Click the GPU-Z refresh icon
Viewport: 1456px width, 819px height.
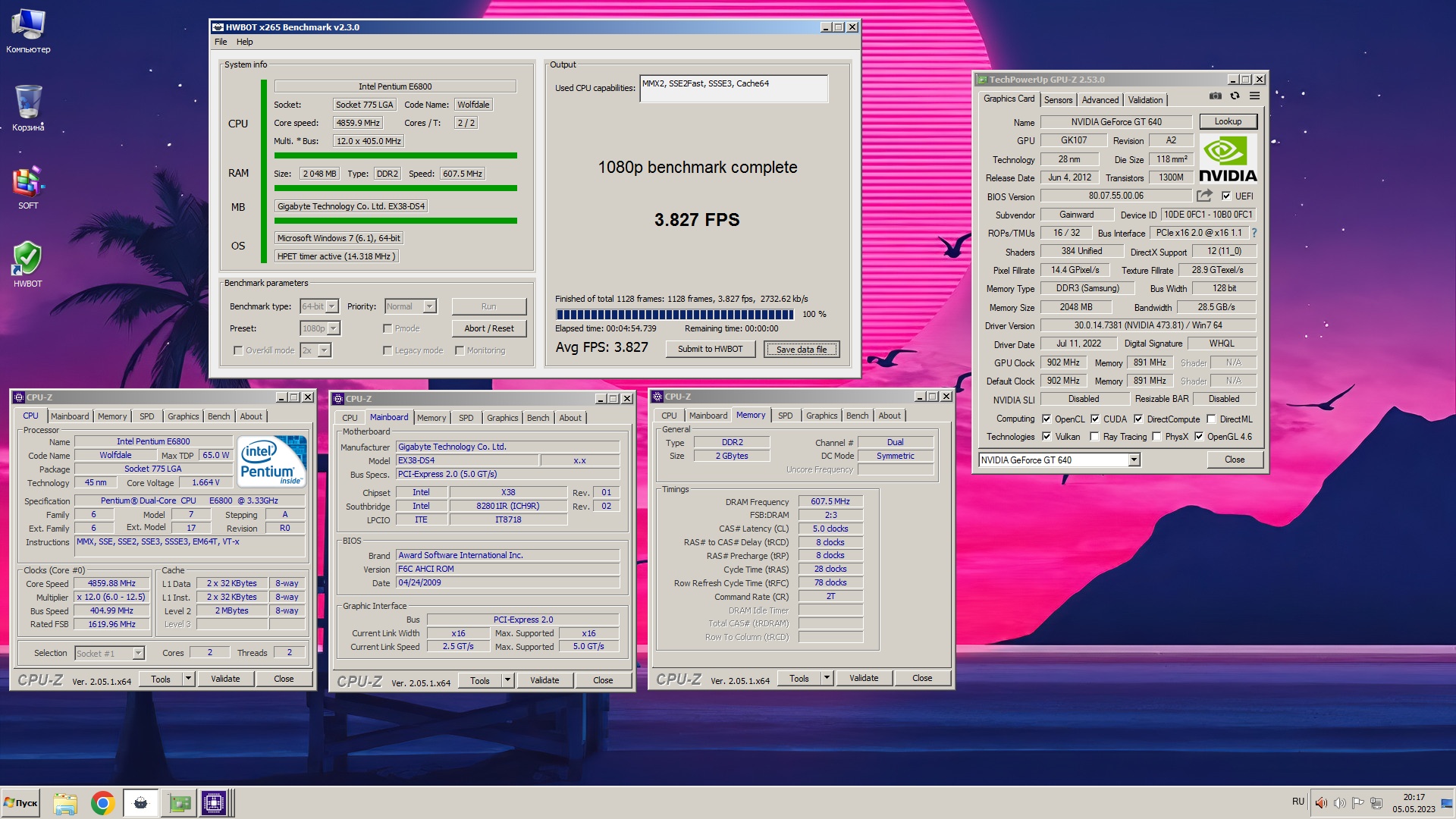click(x=1235, y=96)
